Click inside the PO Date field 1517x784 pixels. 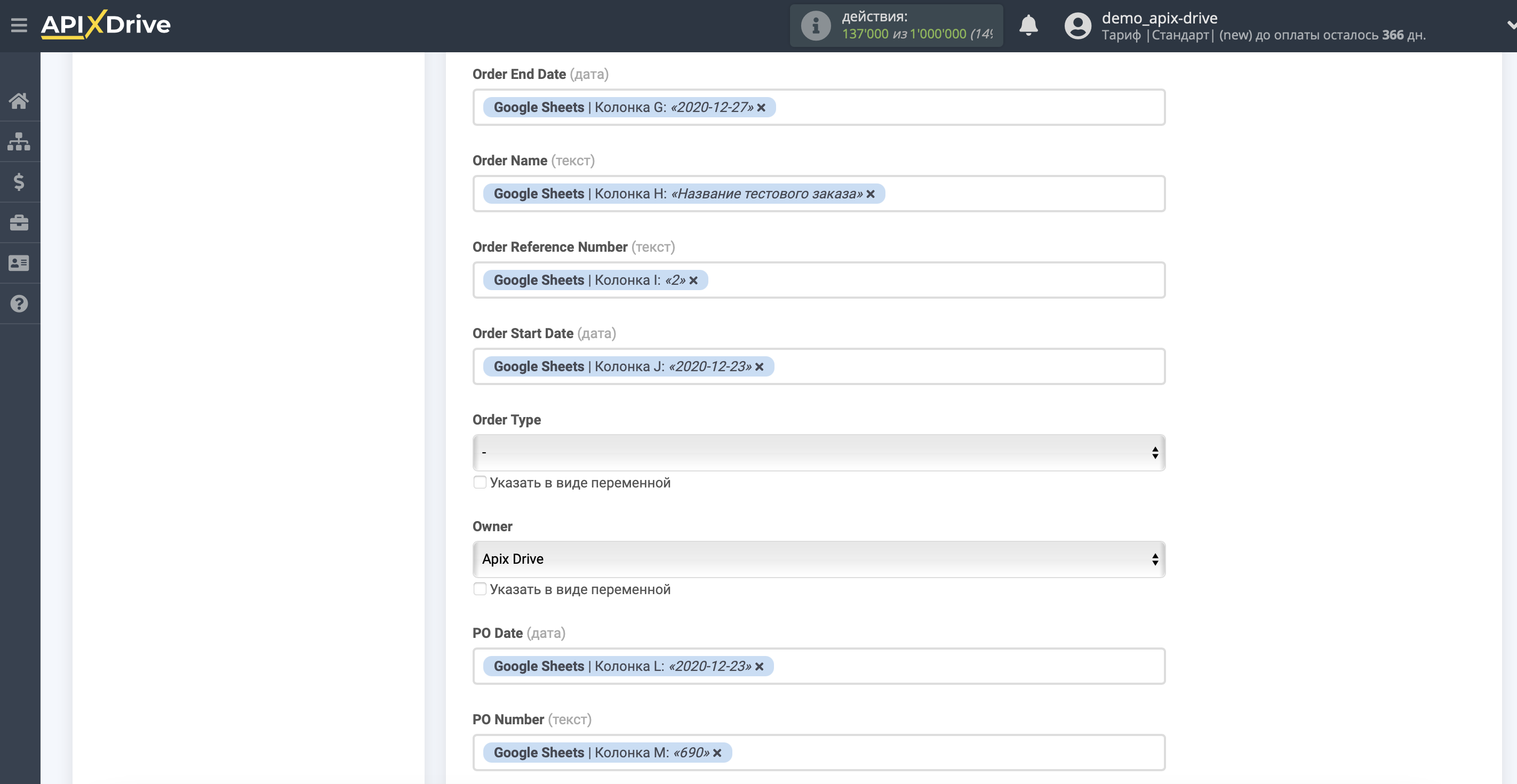click(x=819, y=666)
